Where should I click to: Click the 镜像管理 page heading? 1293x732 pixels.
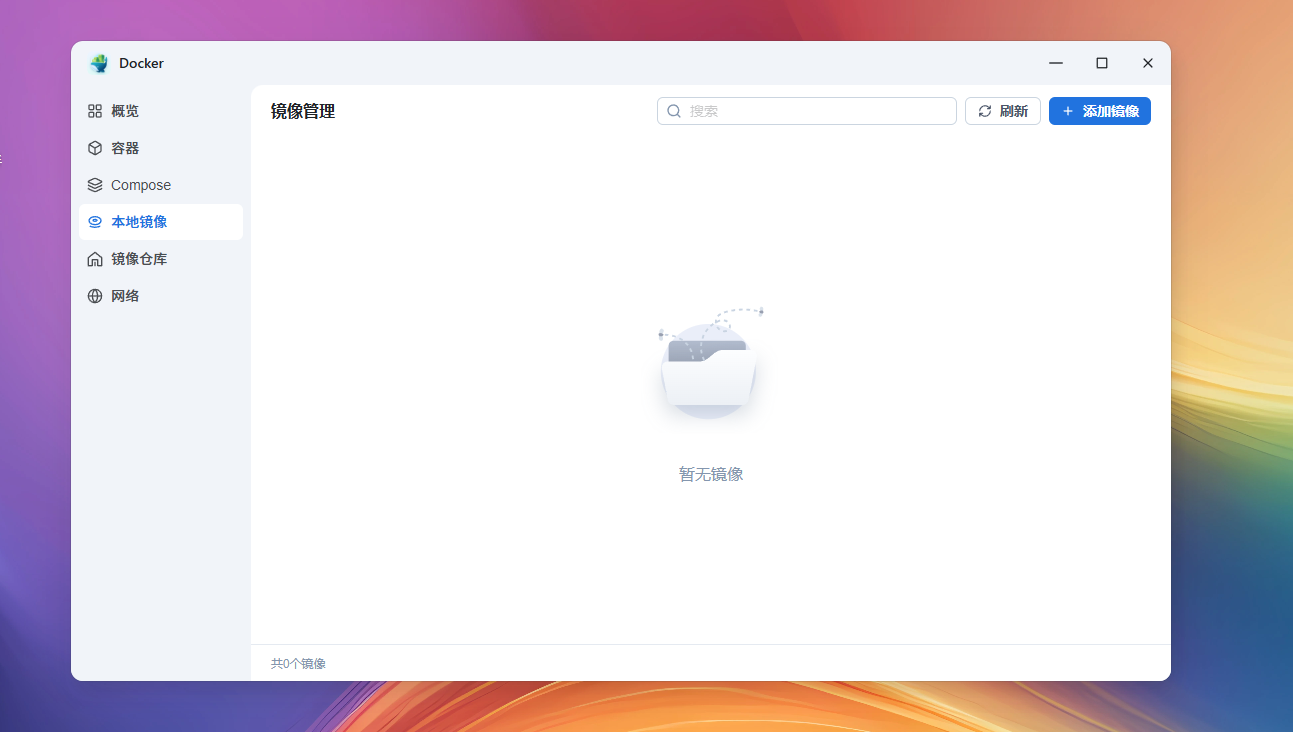tap(303, 111)
